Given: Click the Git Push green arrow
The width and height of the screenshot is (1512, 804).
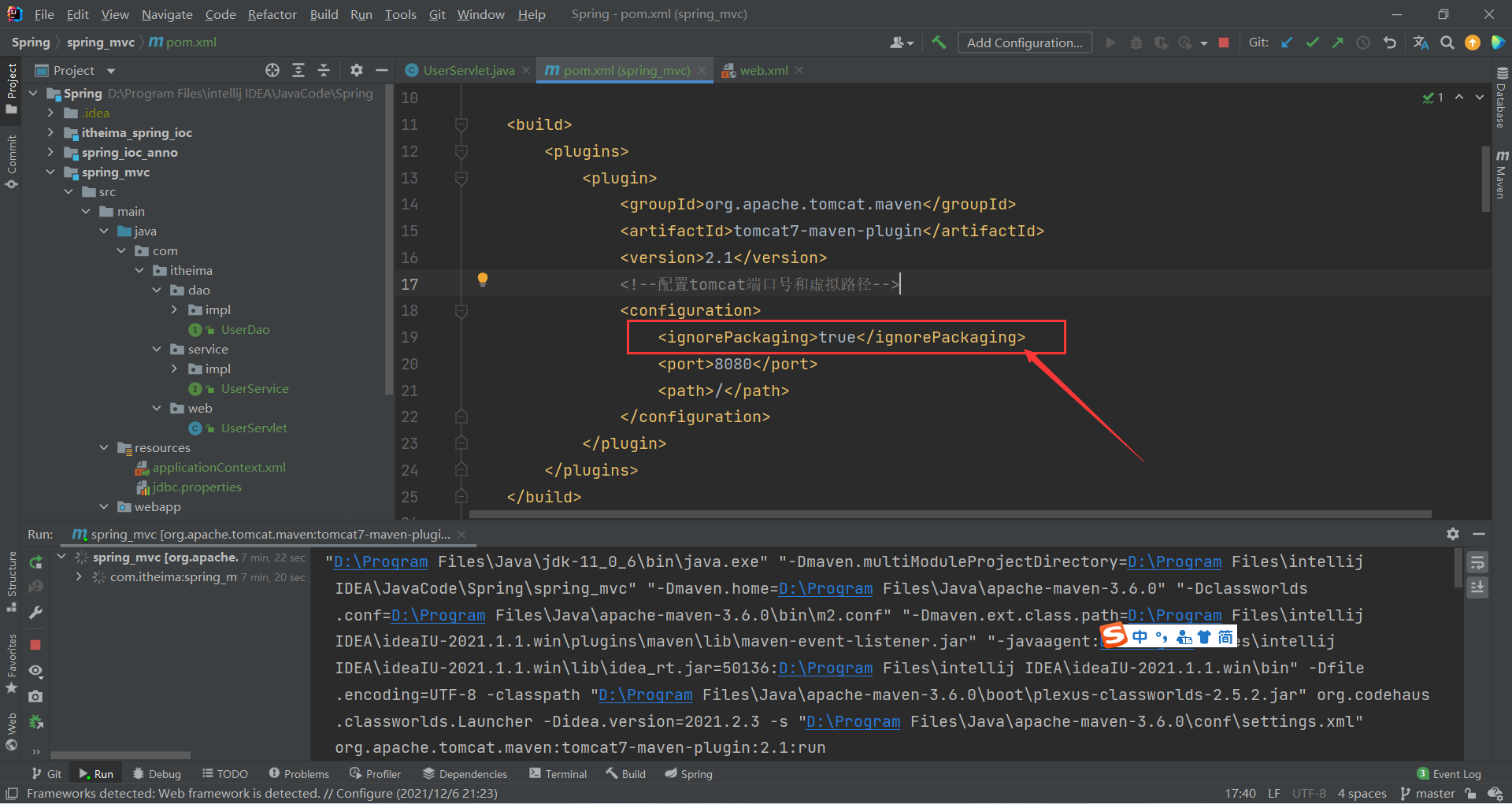Looking at the screenshot, I should click(1338, 43).
